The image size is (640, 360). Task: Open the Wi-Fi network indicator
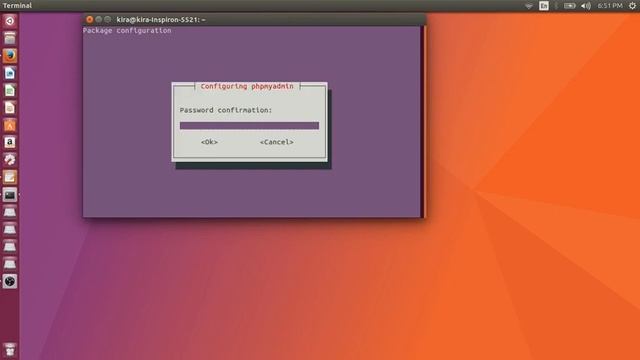click(529, 6)
